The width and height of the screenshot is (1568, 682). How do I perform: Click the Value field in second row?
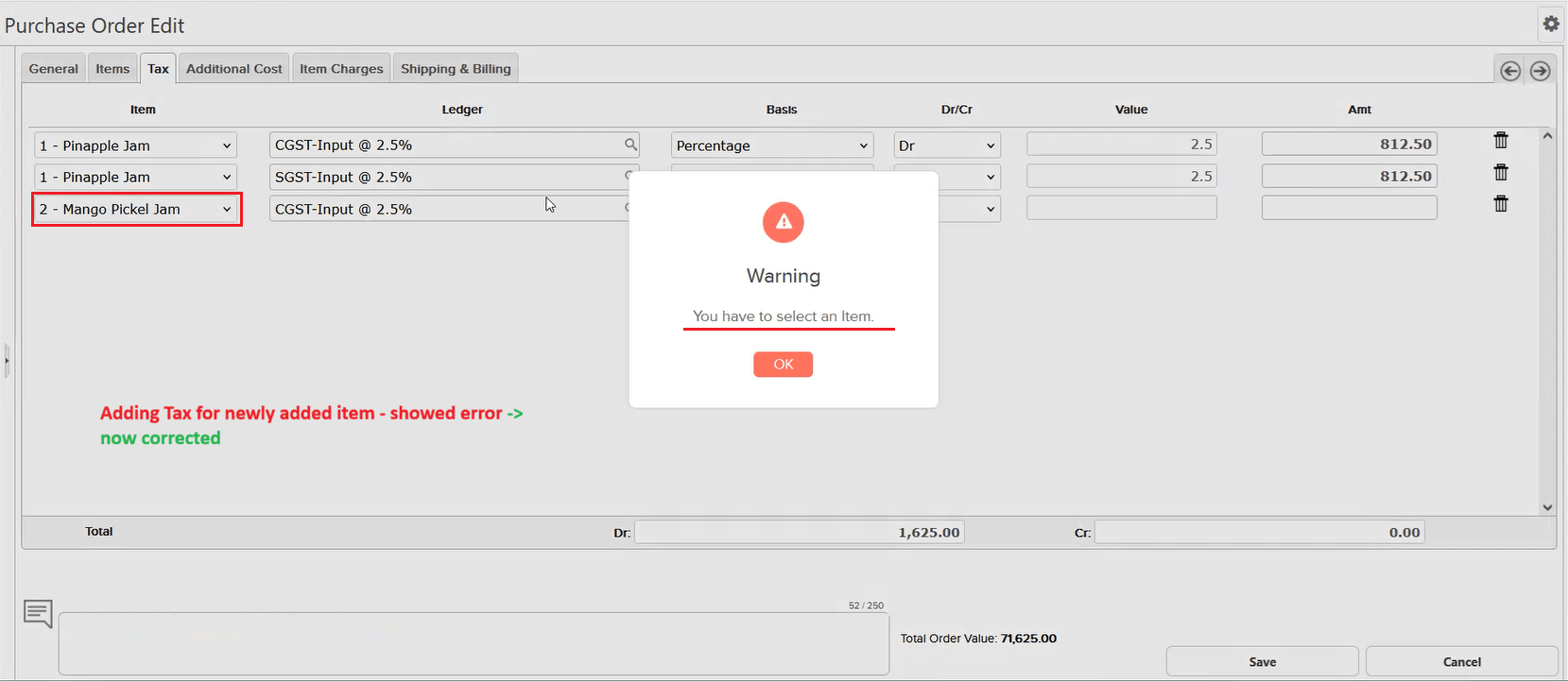(x=1122, y=176)
